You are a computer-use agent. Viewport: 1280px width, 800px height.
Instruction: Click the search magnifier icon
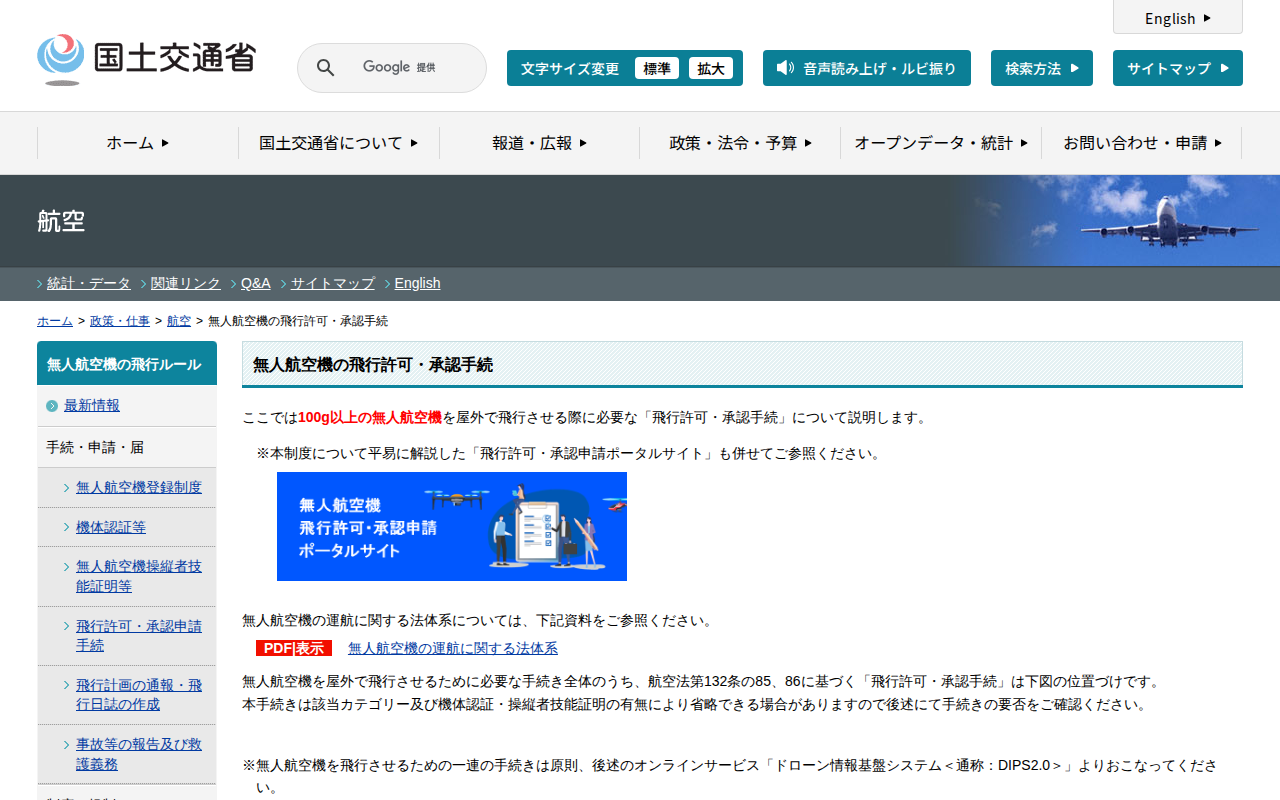tap(325, 68)
